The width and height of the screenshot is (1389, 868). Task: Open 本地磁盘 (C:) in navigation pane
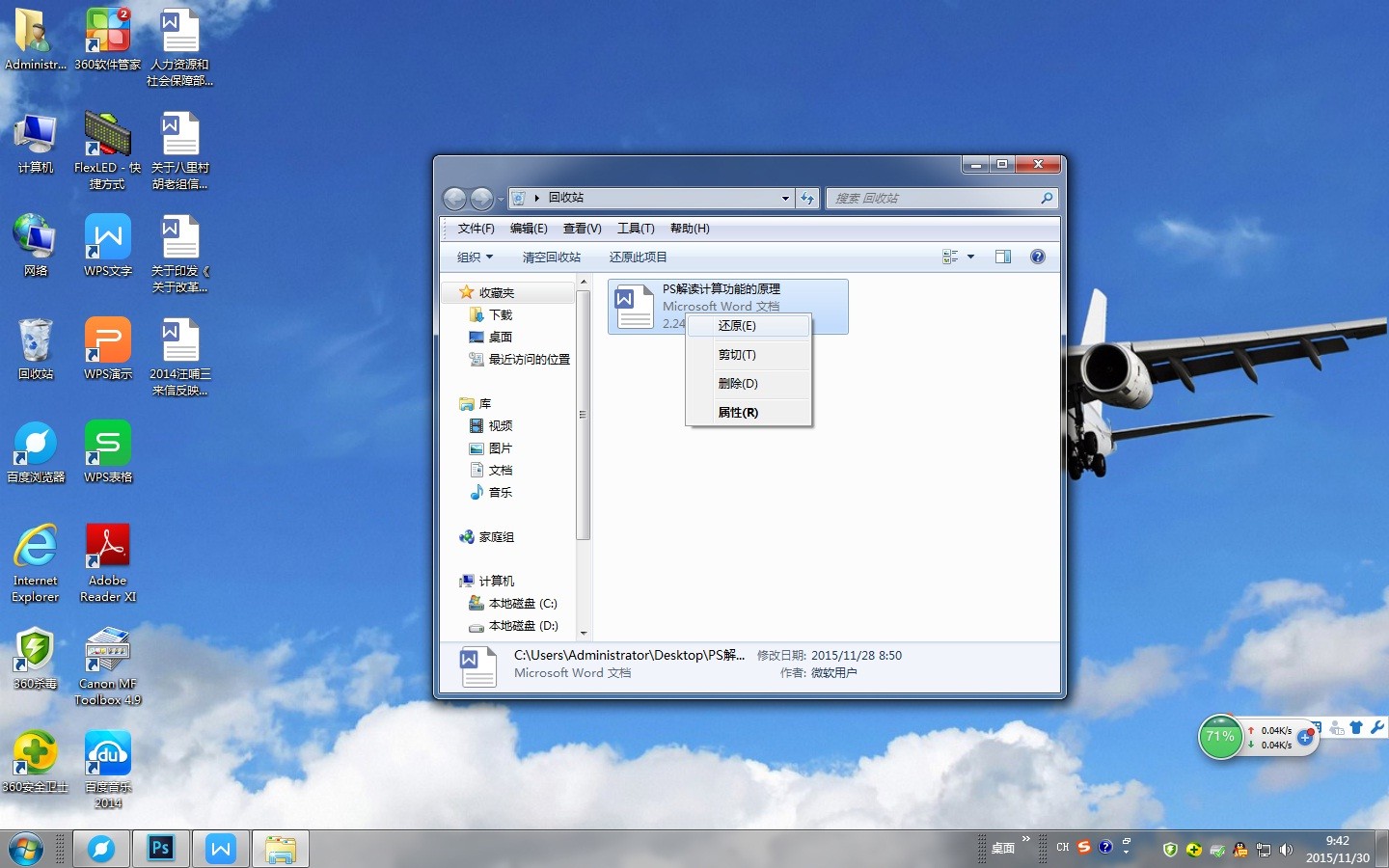[x=522, y=604]
